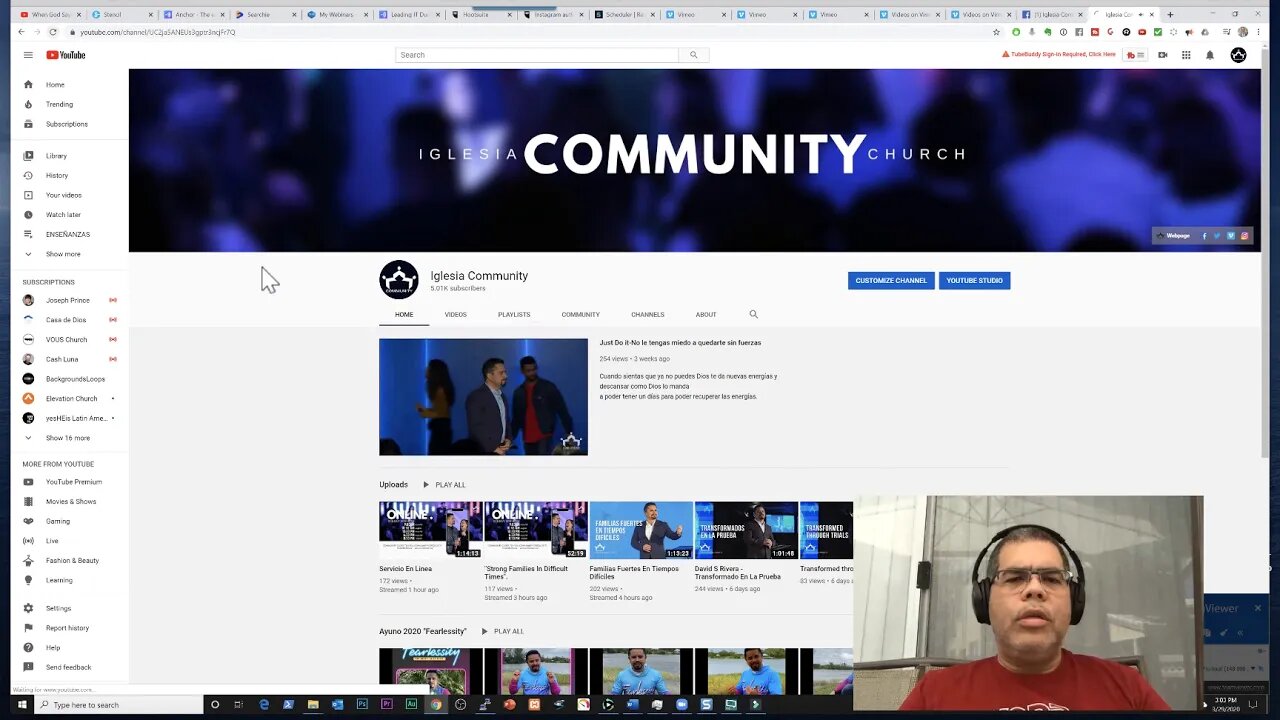Viewport: 1280px width, 720px height.
Task: Switch to the COMMUNITY channel tab
Action: click(x=581, y=314)
